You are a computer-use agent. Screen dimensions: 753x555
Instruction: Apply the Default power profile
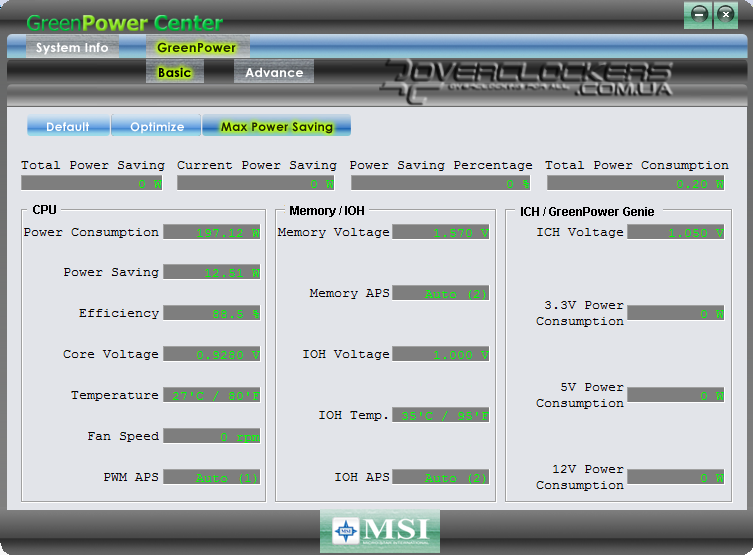68,126
